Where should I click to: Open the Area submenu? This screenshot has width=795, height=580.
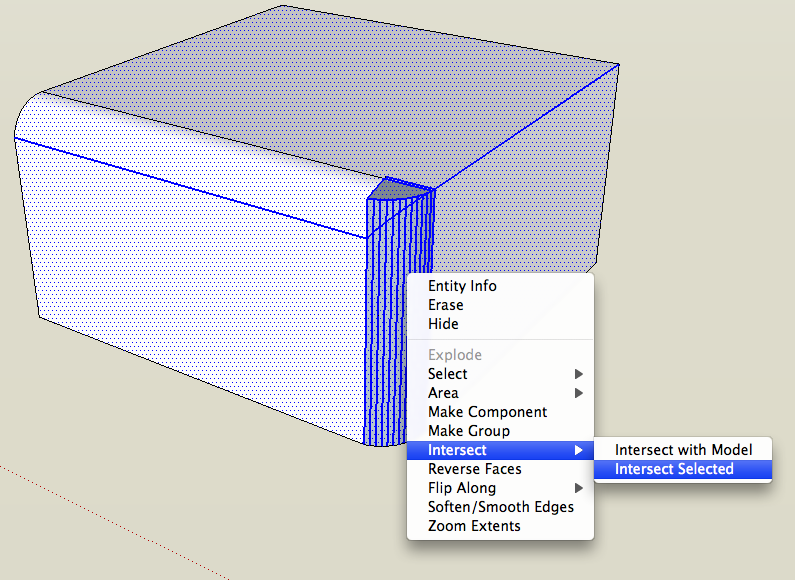point(500,393)
